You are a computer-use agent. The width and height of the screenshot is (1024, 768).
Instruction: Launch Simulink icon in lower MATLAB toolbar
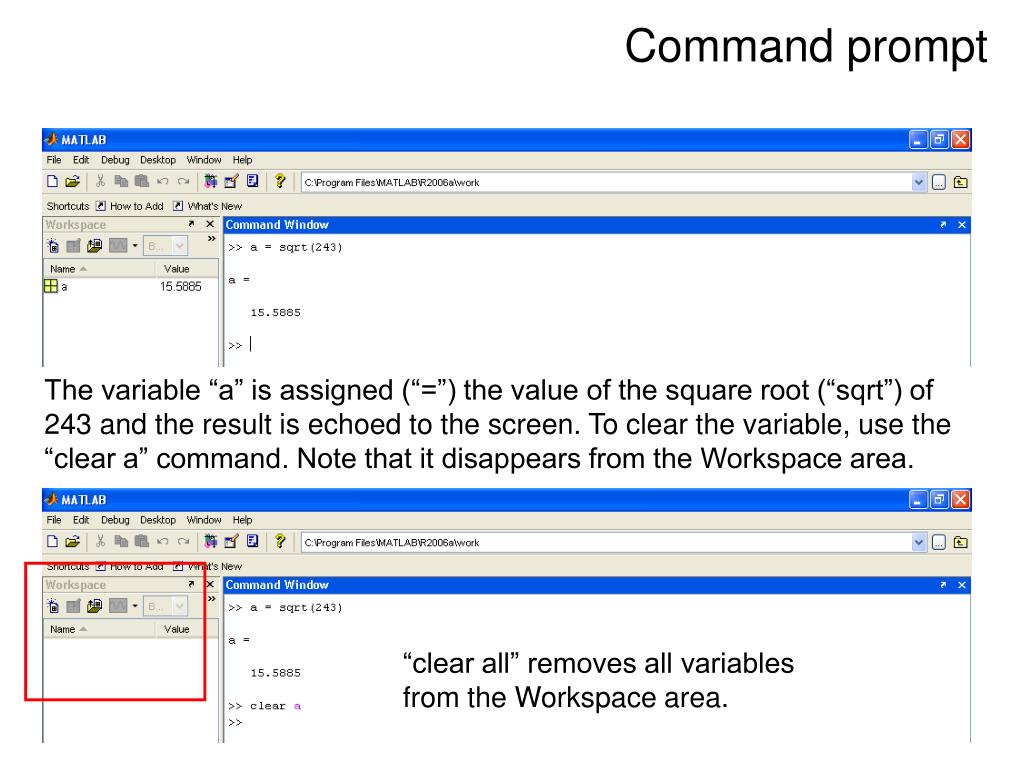point(210,541)
